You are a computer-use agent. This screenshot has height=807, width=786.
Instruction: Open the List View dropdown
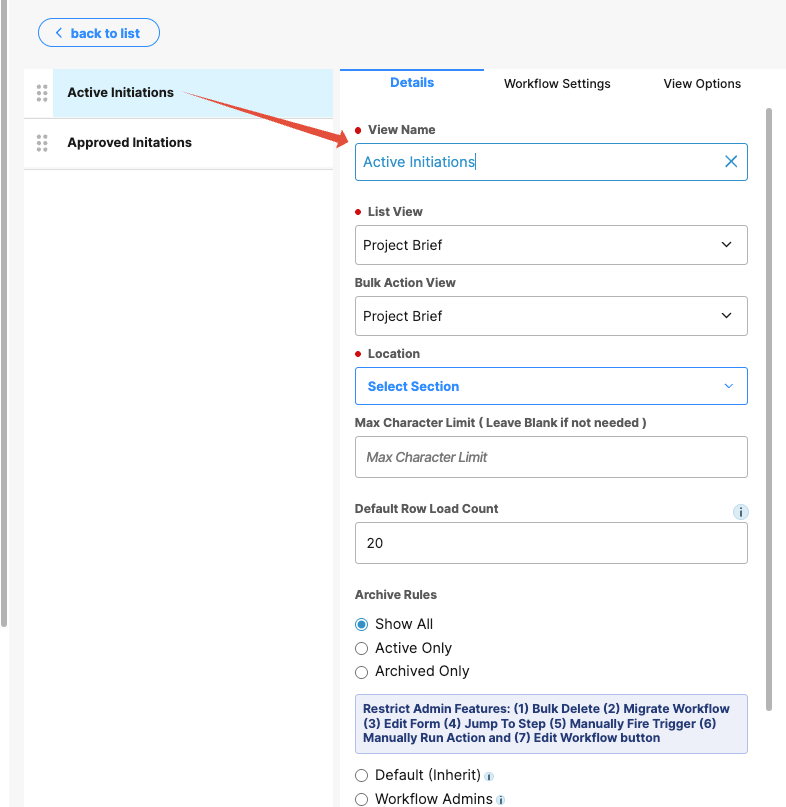click(551, 245)
